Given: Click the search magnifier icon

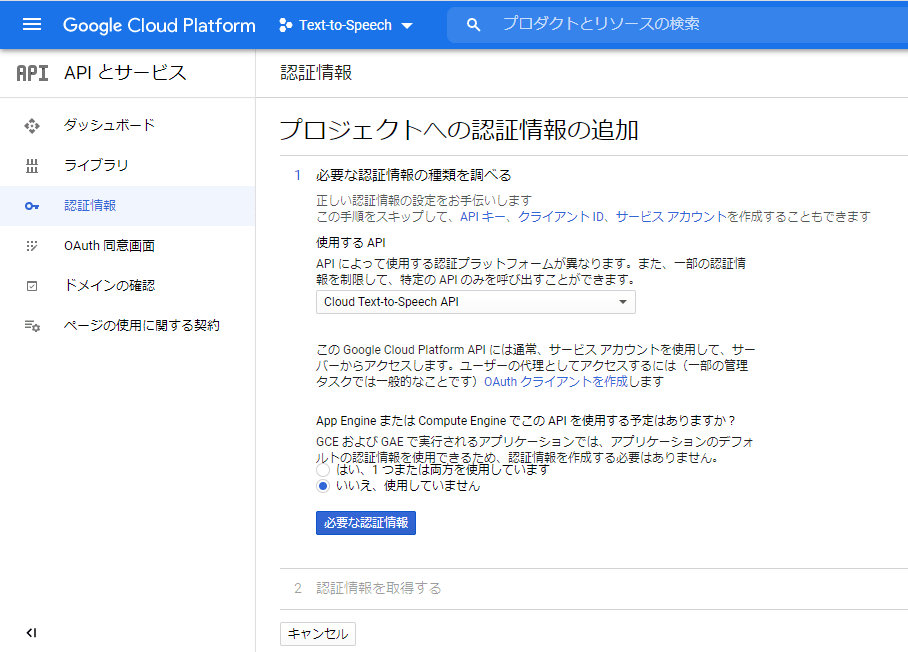Looking at the screenshot, I should point(473,25).
